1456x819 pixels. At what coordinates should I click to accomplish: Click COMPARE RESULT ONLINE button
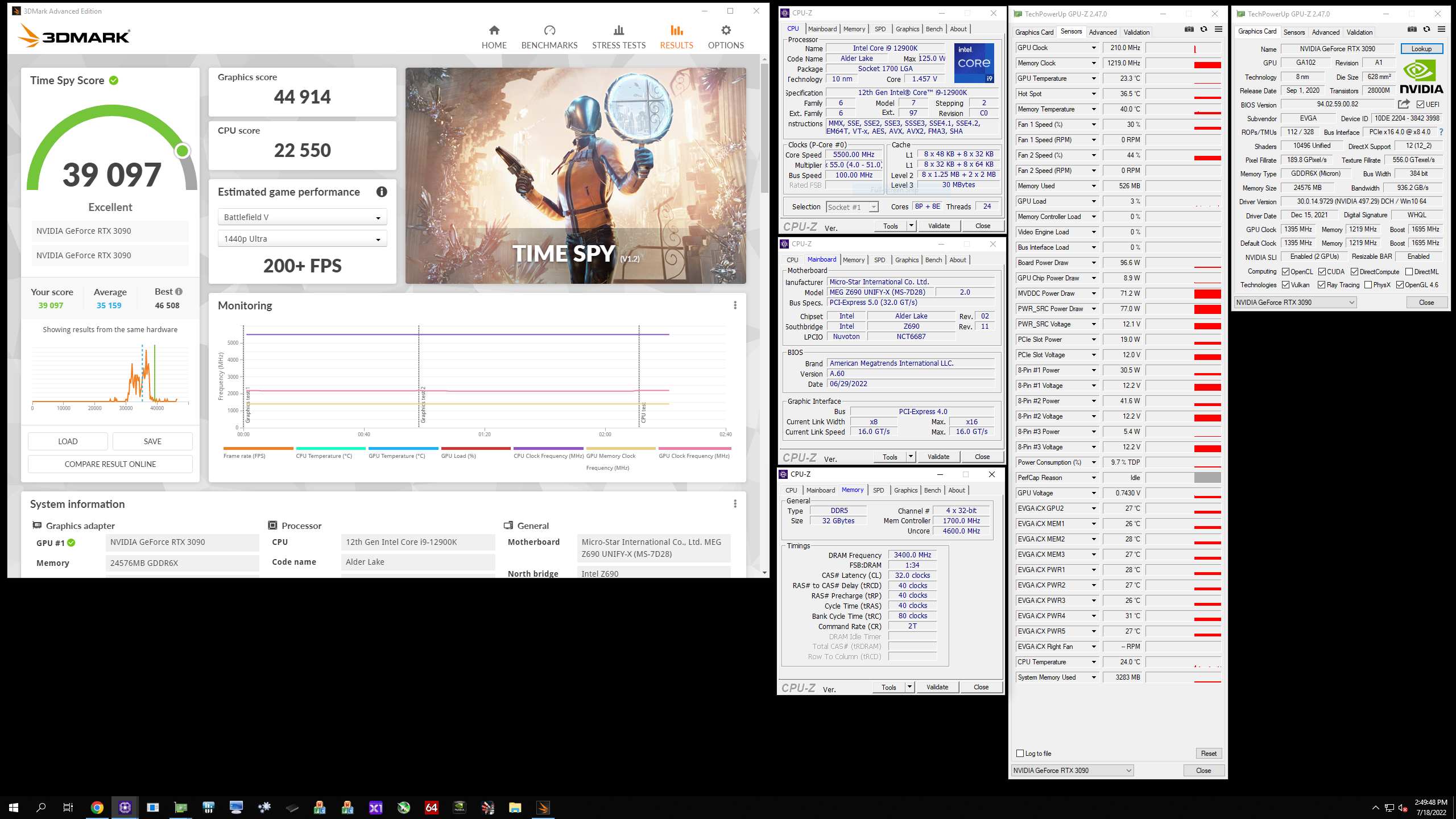(x=110, y=464)
